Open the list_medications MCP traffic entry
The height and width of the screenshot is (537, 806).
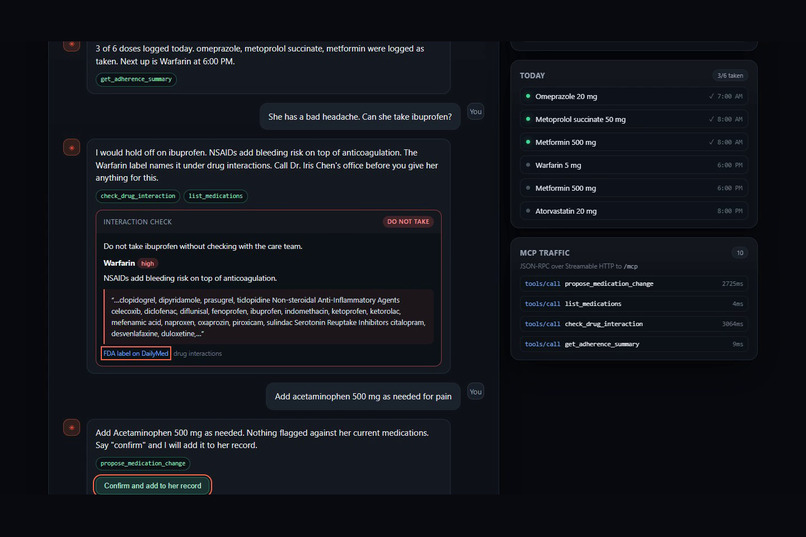[x=633, y=304]
